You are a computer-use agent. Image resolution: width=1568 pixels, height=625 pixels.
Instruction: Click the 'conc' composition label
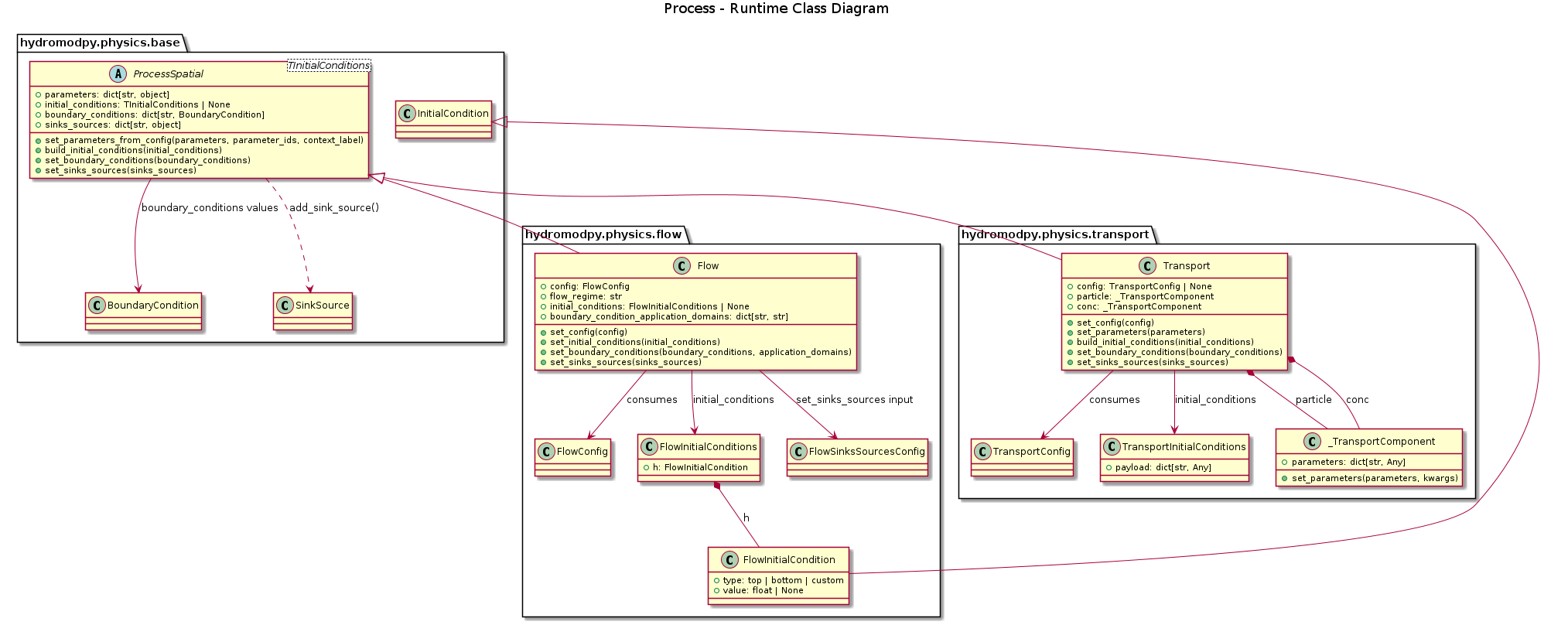(1358, 400)
